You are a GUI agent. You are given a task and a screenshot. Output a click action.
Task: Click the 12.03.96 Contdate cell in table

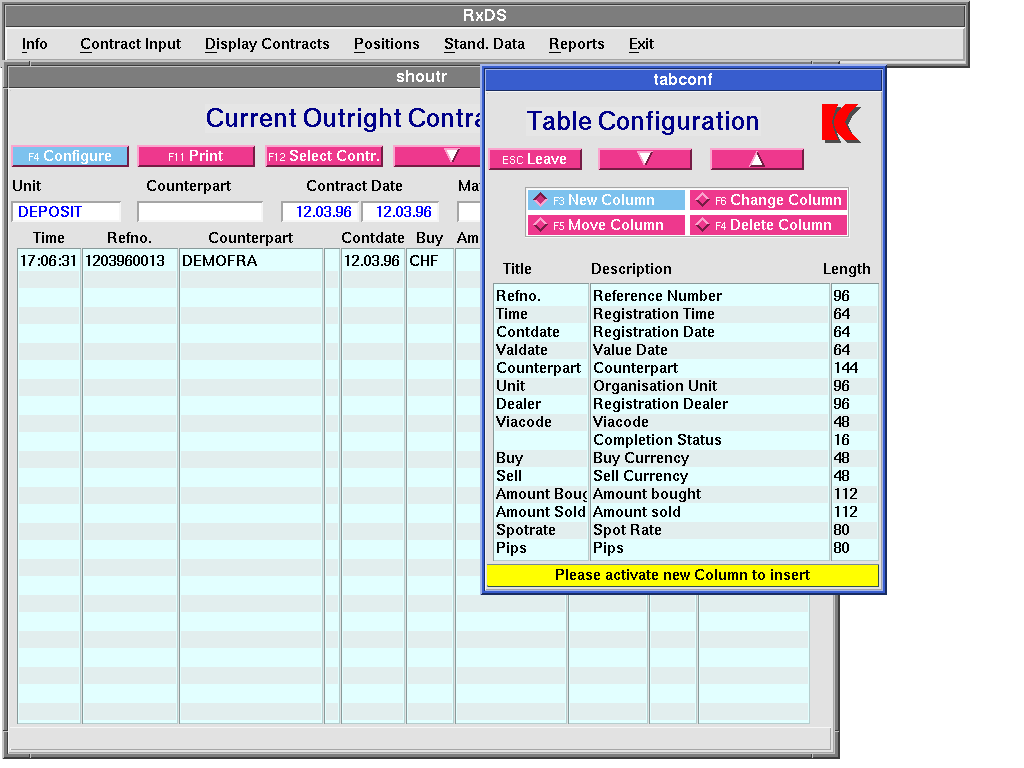click(x=372, y=261)
